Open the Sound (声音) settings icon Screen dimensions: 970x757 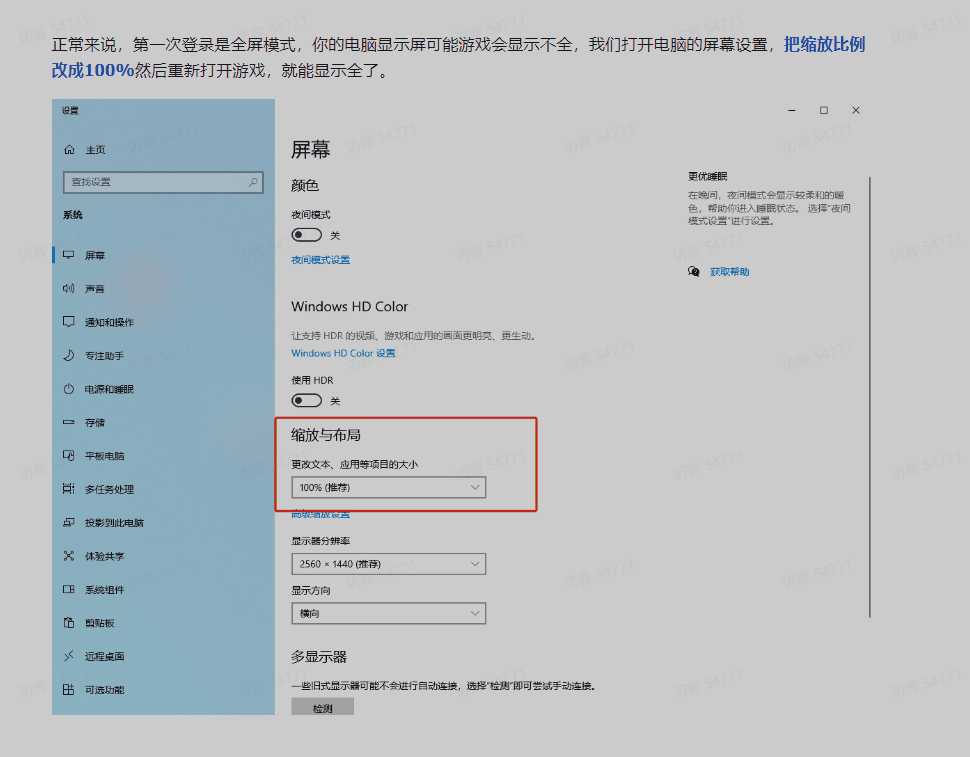click(x=69, y=289)
